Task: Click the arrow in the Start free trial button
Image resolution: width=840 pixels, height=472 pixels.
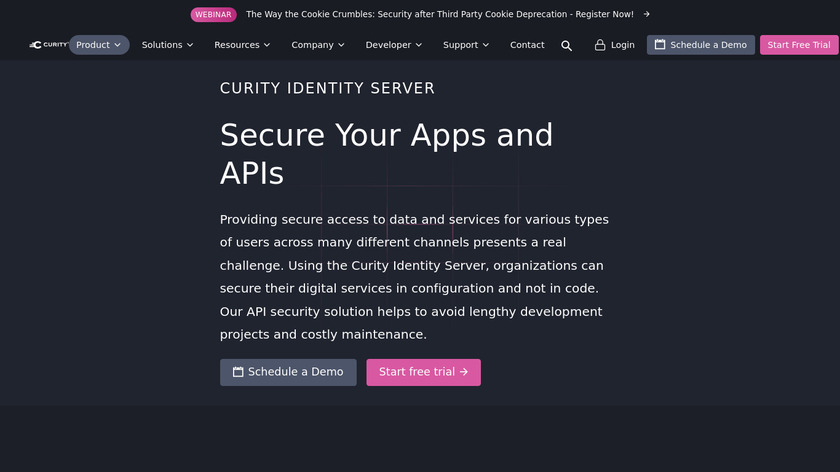Action: [x=464, y=372]
